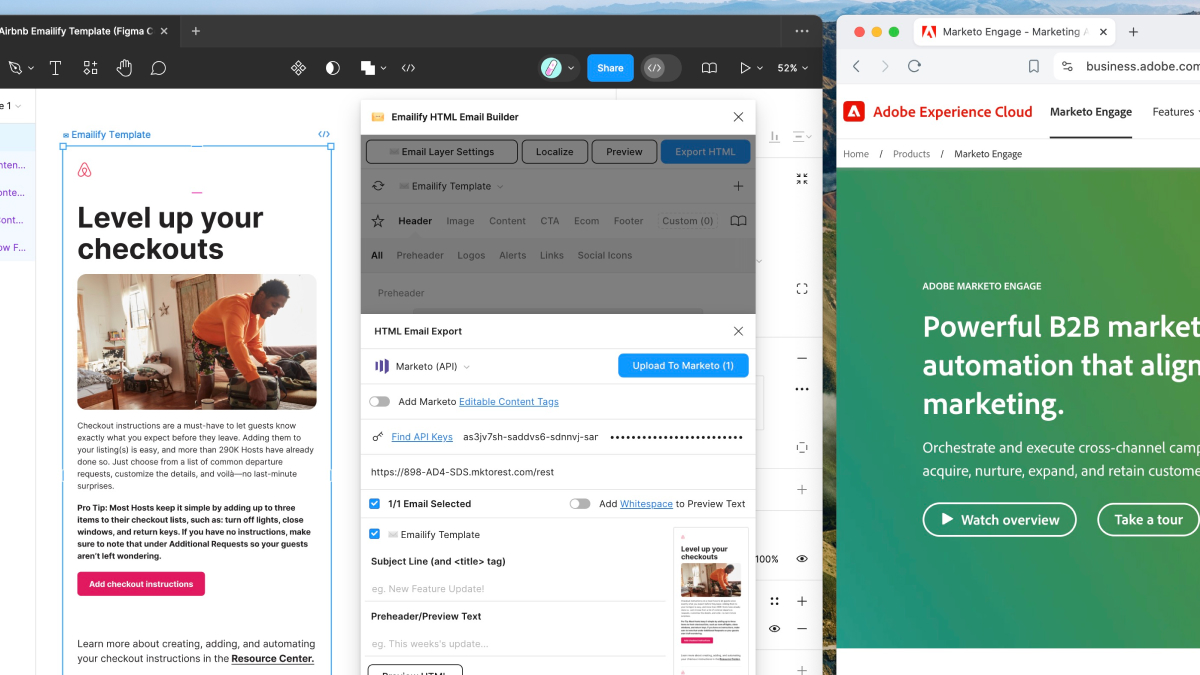Viewport: 1200px width, 675px height.
Task: Click the Figma Share button
Action: (x=610, y=68)
